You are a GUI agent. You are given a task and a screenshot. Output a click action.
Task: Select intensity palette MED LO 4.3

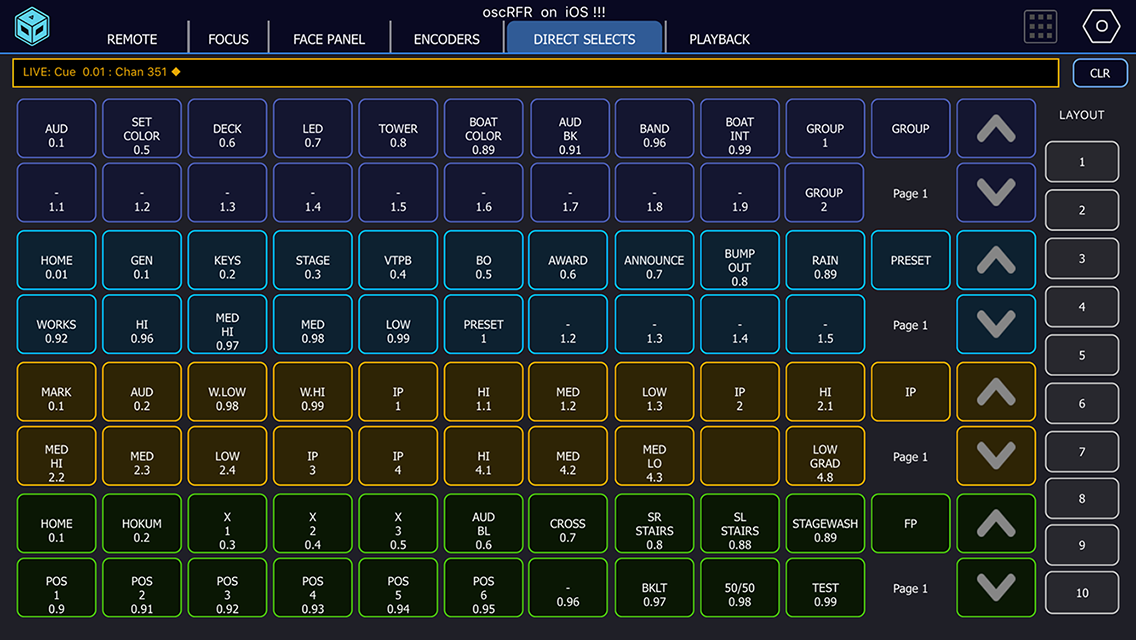point(654,456)
